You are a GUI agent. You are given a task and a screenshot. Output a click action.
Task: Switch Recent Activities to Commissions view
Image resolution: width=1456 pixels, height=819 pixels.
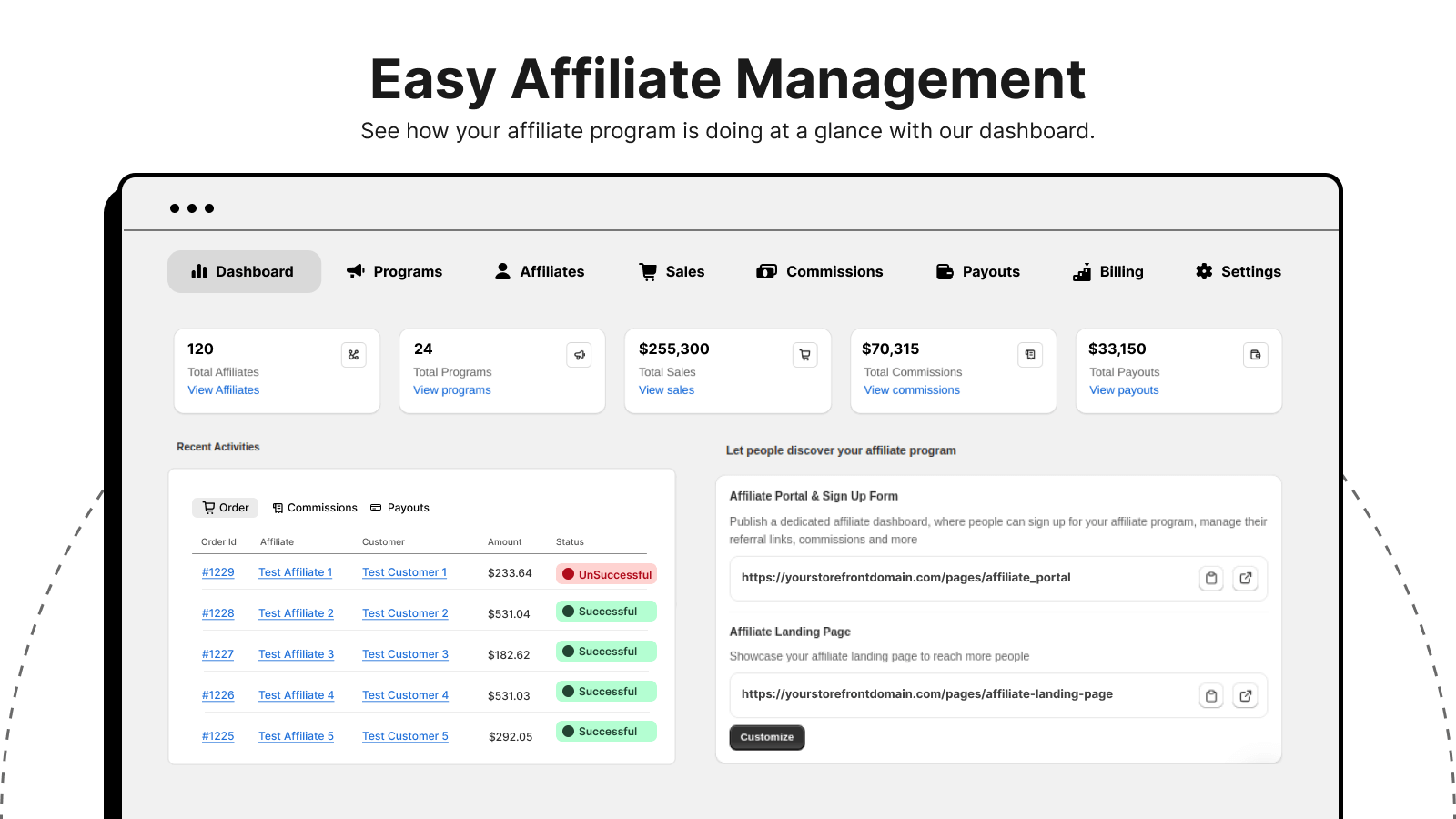315,507
